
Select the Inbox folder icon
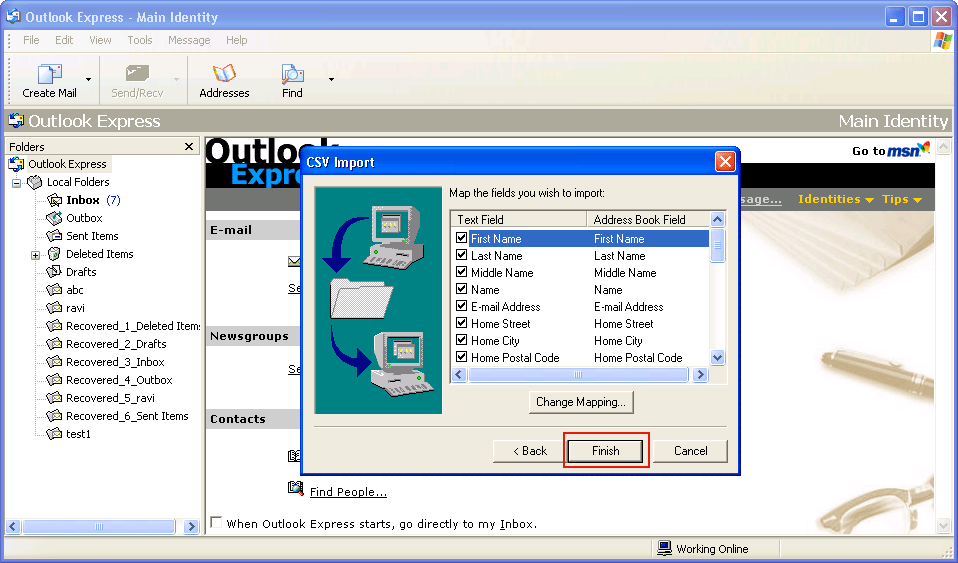[x=54, y=200]
